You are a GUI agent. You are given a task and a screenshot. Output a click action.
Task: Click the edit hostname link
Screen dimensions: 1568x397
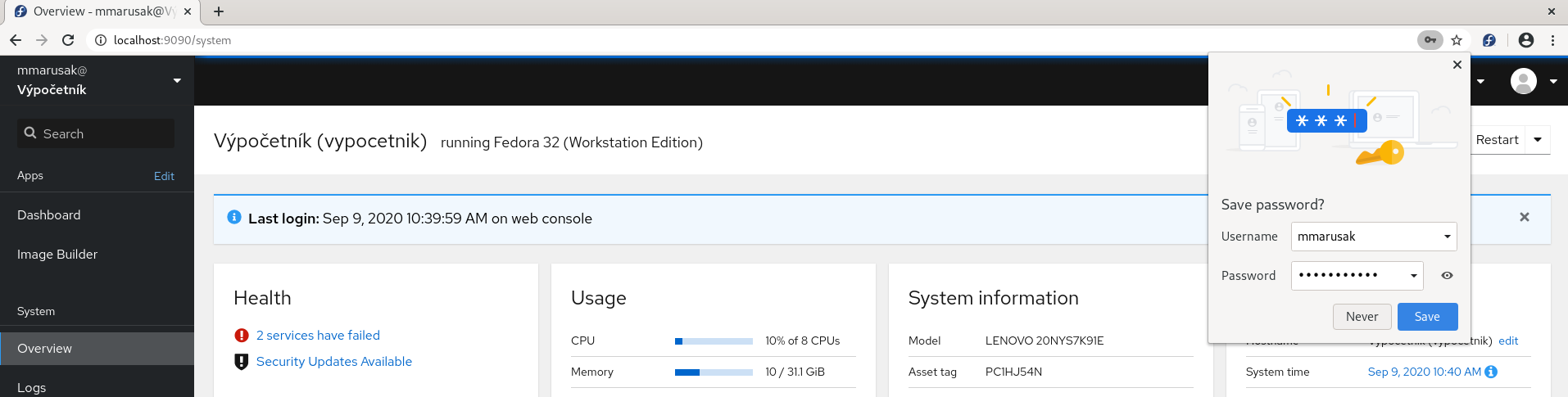1508,341
